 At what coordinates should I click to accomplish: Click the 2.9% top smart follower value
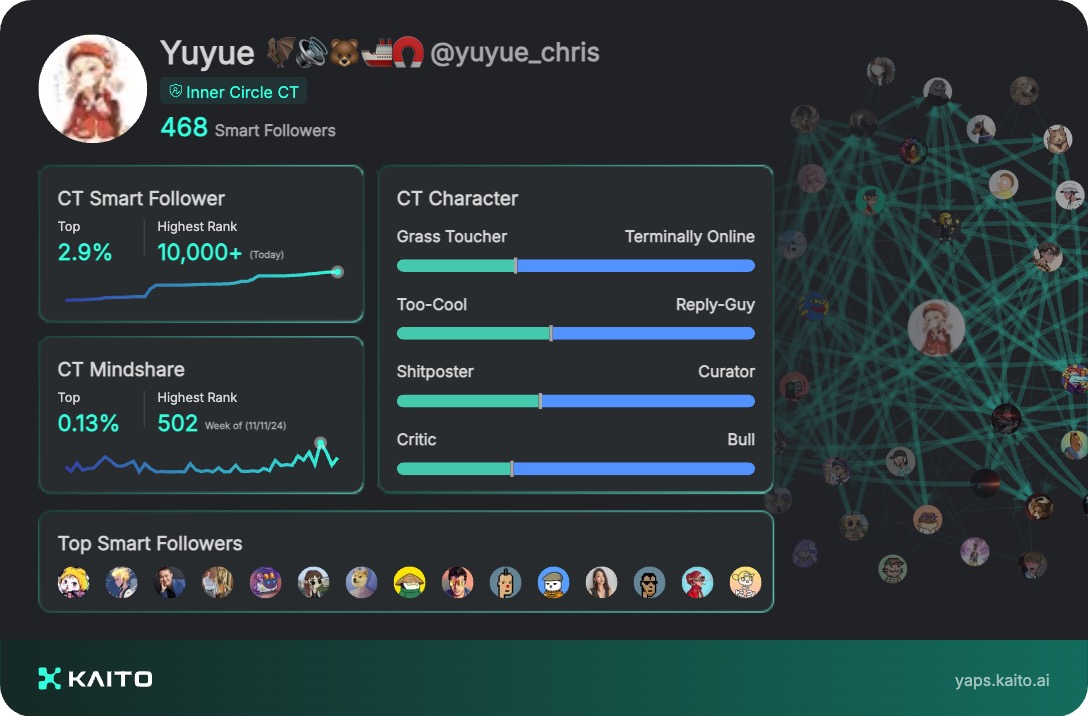point(85,252)
